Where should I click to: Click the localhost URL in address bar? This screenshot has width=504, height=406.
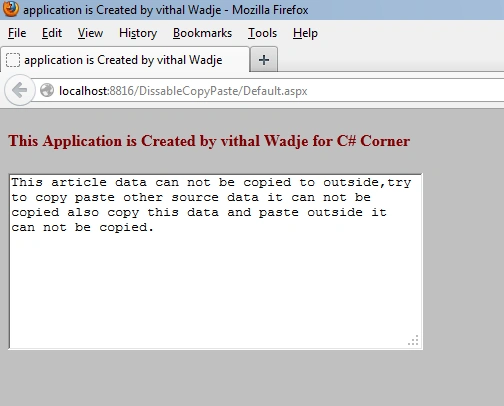click(183, 91)
